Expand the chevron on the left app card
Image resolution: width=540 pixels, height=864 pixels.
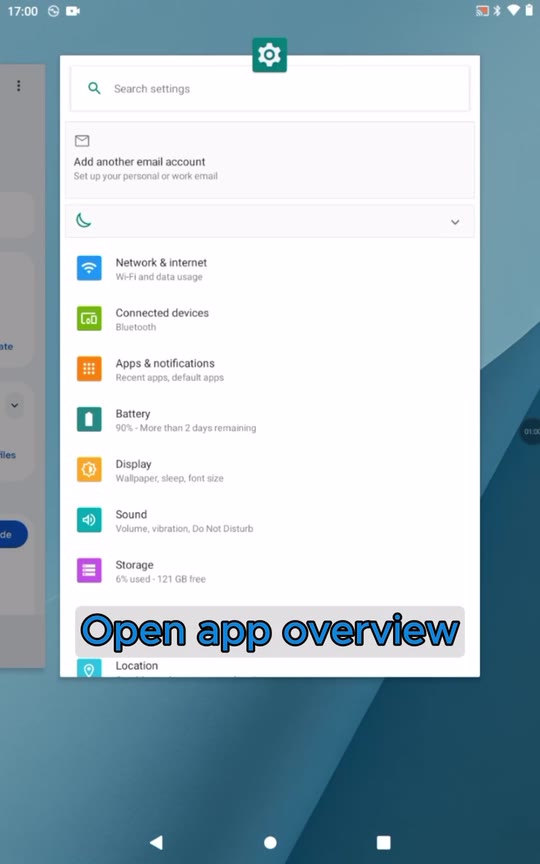point(14,405)
